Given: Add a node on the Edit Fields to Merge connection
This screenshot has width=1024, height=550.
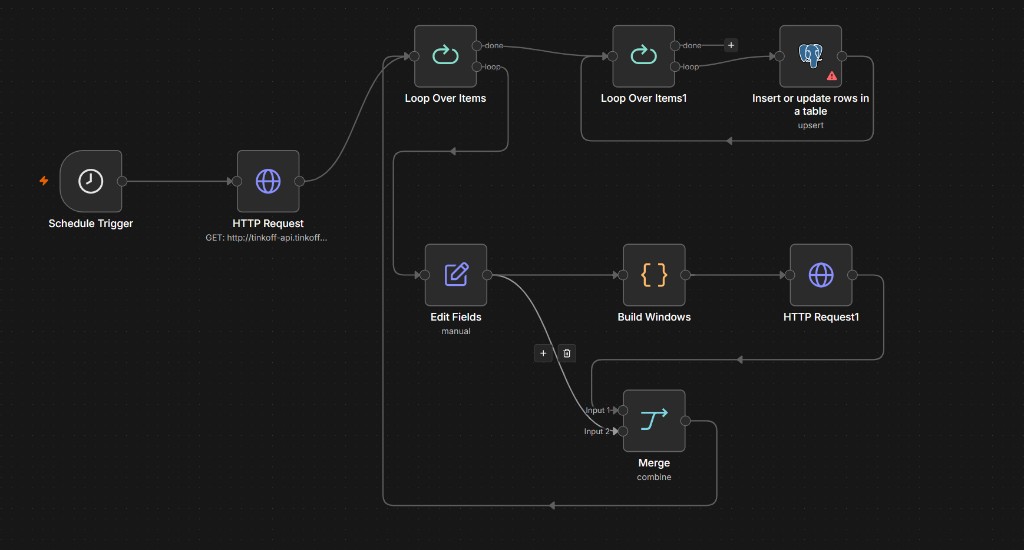Looking at the screenshot, I should 543,353.
